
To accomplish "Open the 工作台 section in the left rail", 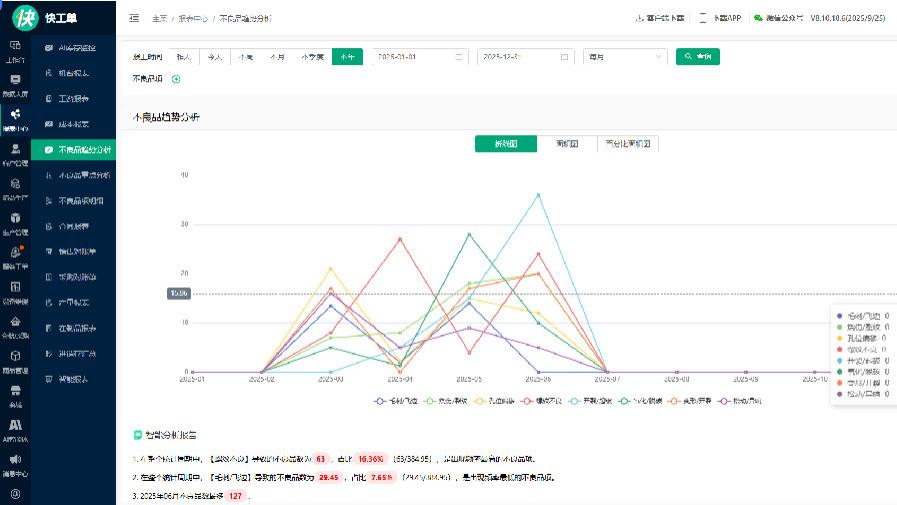I will pos(15,51).
